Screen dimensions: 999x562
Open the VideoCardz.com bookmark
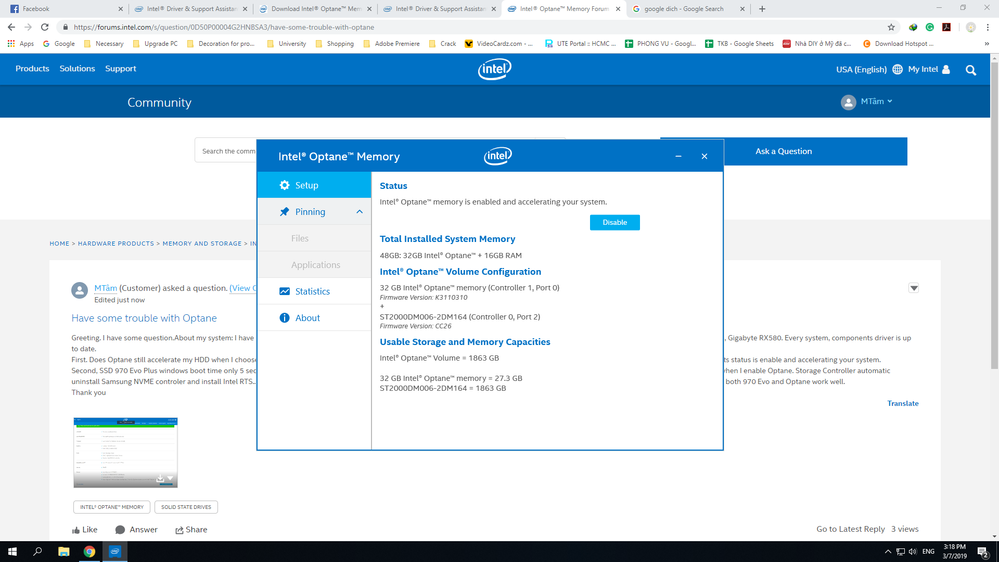499,44
